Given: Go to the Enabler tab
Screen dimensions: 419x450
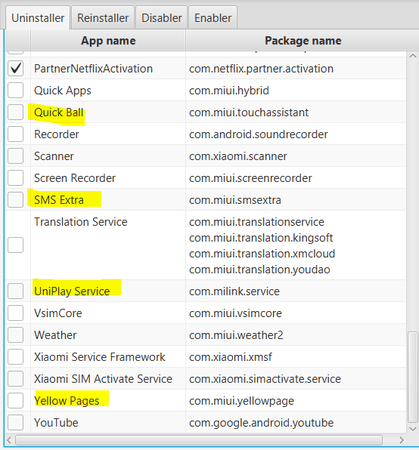Looking at the screenshot, I should [213, 18].
